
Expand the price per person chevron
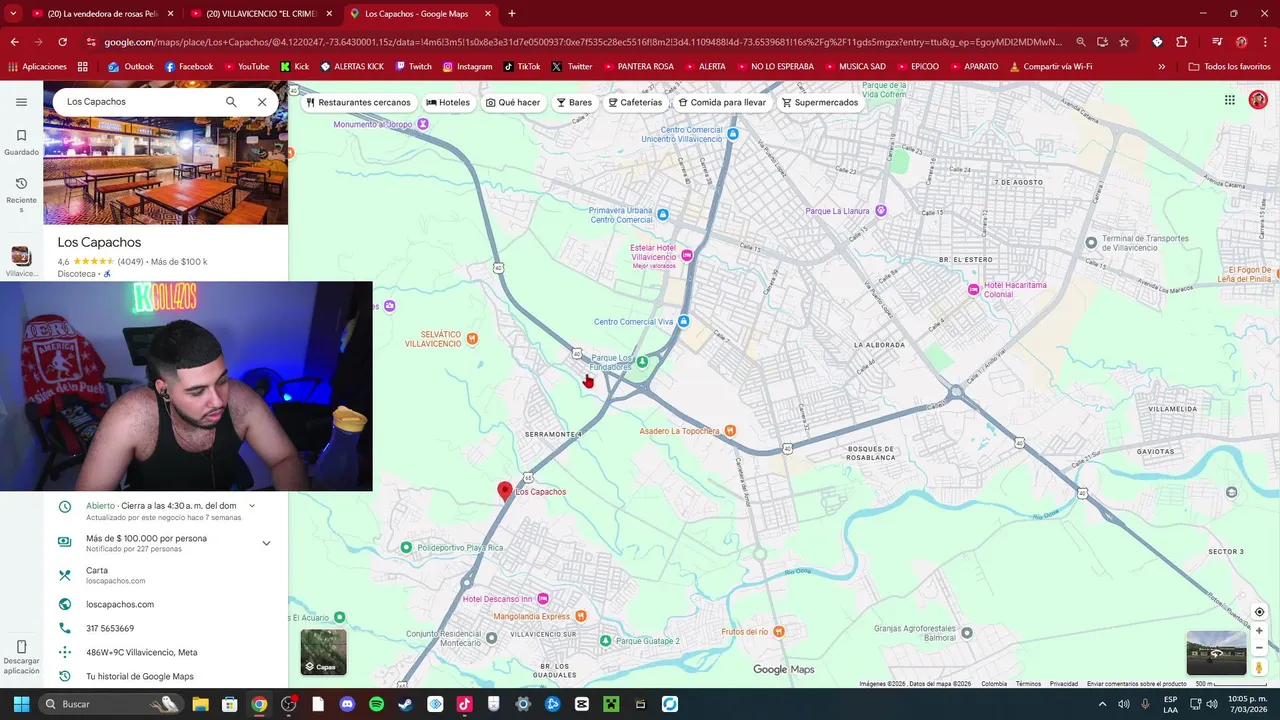pyautogui.click(x=266, y=543)
